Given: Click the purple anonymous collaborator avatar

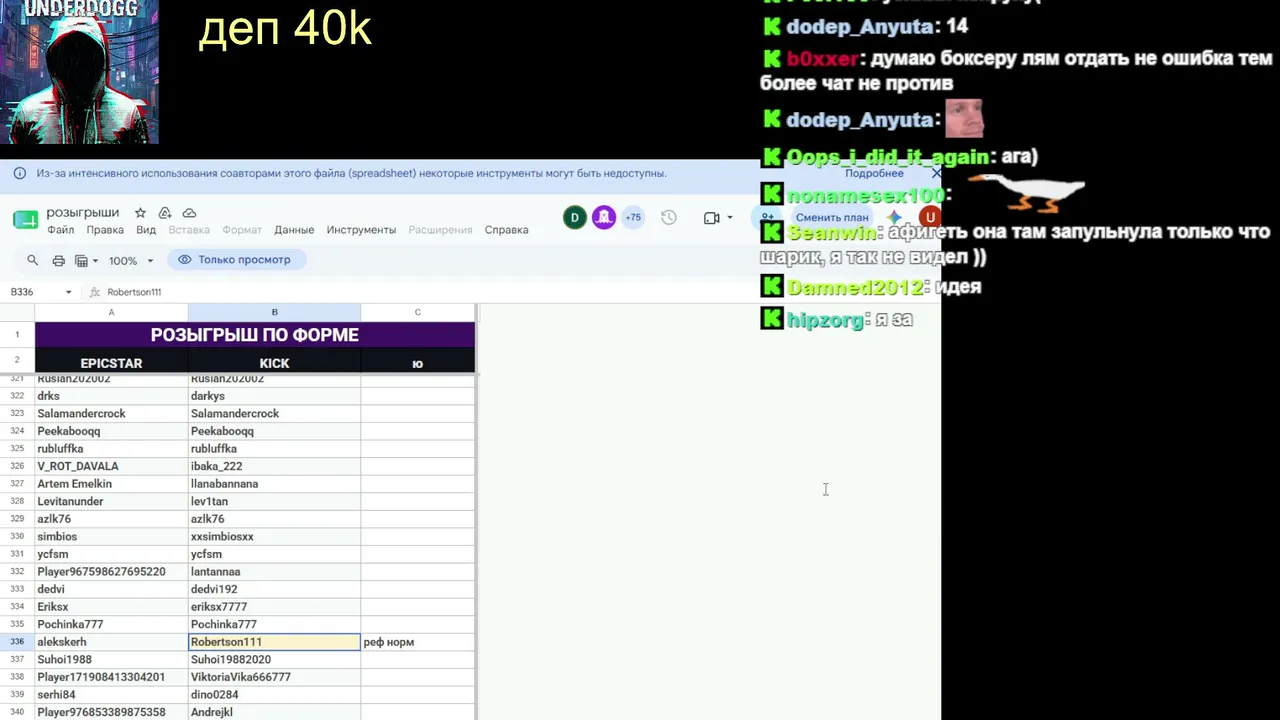Looking at the screenshot, I should [x=604, y=217].
